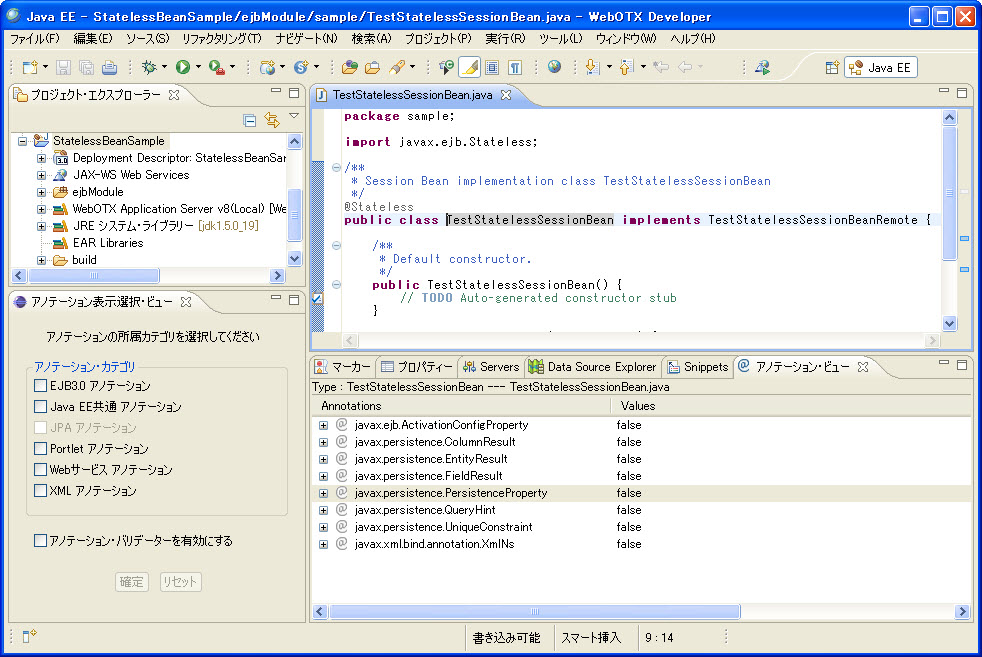Click the Print icon in toolbar
This screenshot has height=657, width=982.
(x=109, y=67)
